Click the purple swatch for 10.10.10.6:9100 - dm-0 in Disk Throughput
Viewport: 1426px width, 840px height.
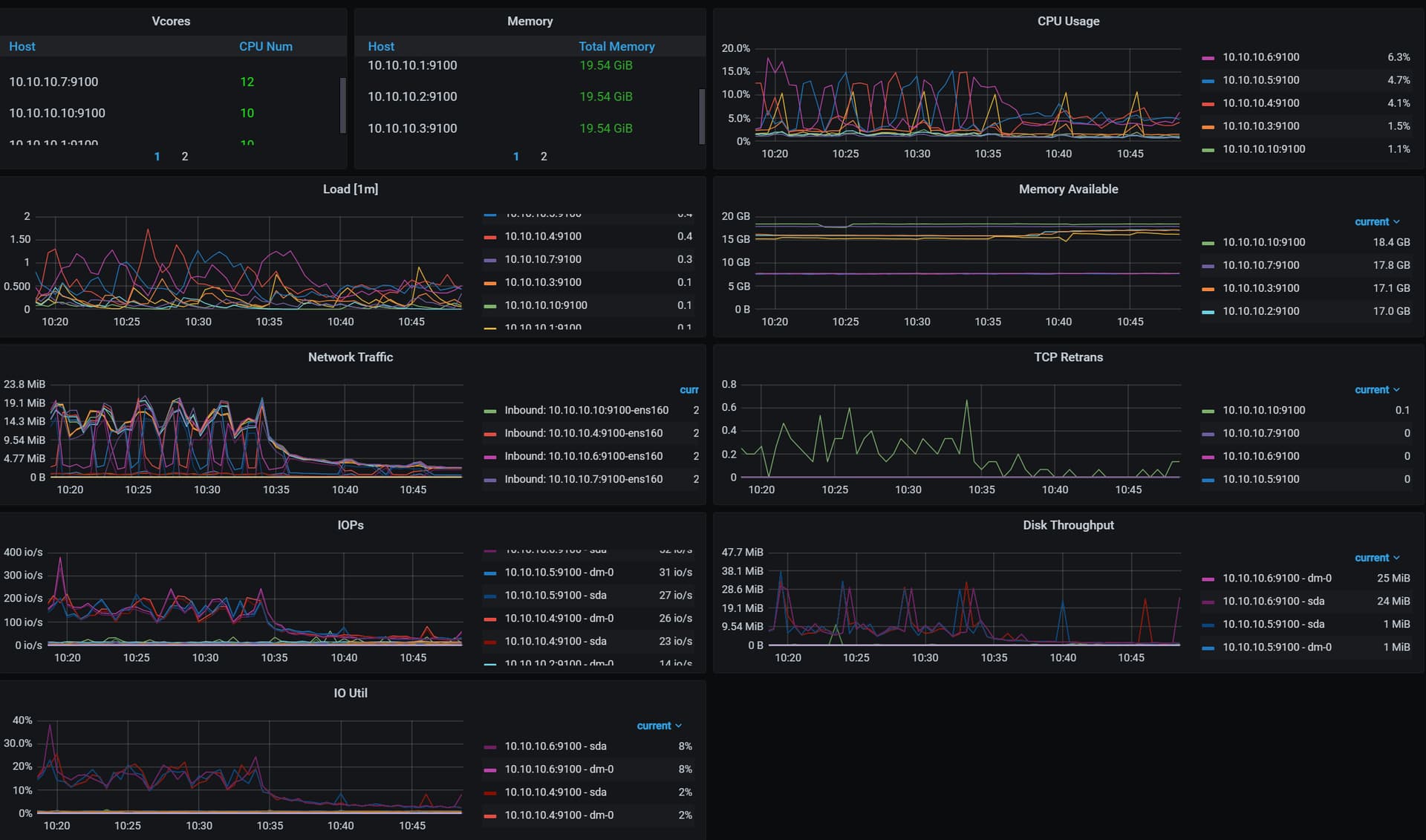click(1208, 579)
